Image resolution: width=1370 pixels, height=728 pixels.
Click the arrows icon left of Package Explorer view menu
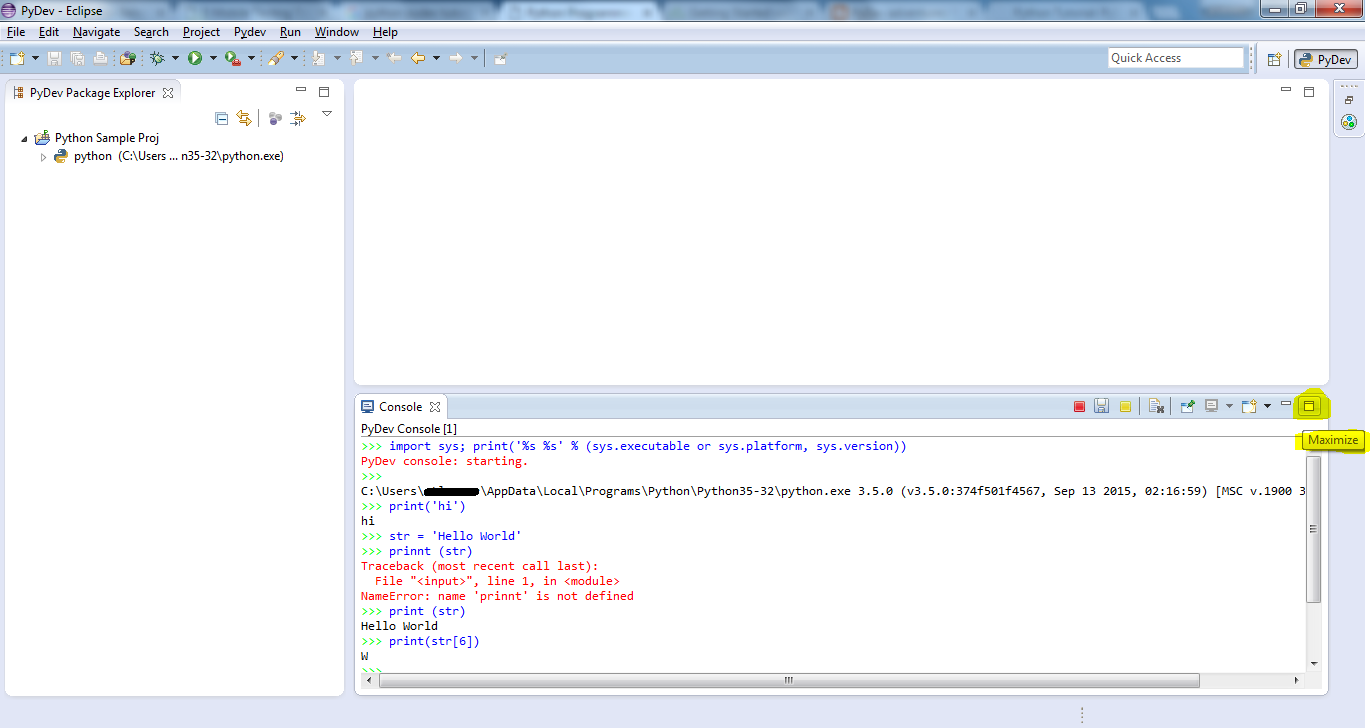[297, 119]
